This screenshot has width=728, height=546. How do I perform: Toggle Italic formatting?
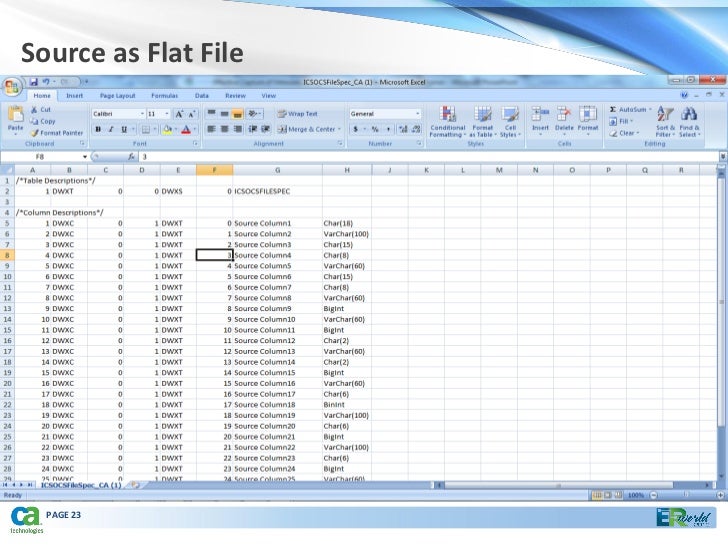pyautogui.click(x=111, y=129)
